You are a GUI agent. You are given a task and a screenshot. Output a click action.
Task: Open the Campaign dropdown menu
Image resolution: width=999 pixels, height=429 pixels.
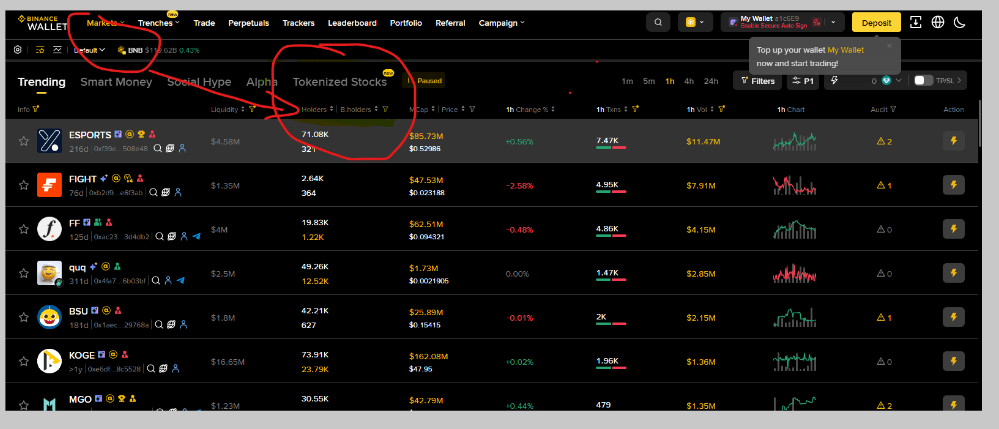click(502, 23)
